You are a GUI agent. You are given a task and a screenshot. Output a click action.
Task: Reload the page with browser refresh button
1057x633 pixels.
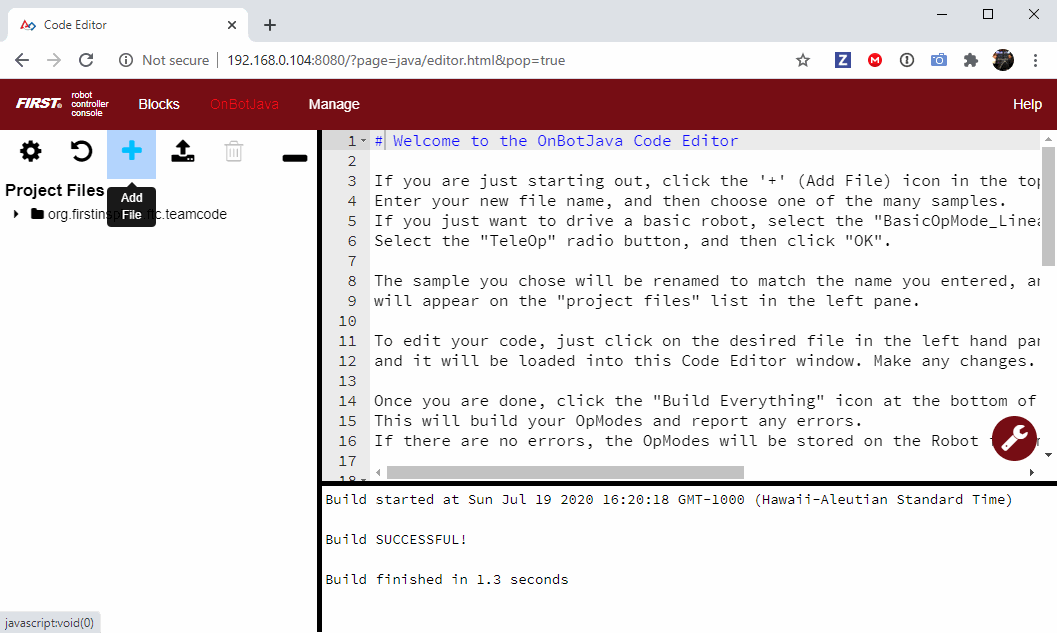click(x=86, y=60)
